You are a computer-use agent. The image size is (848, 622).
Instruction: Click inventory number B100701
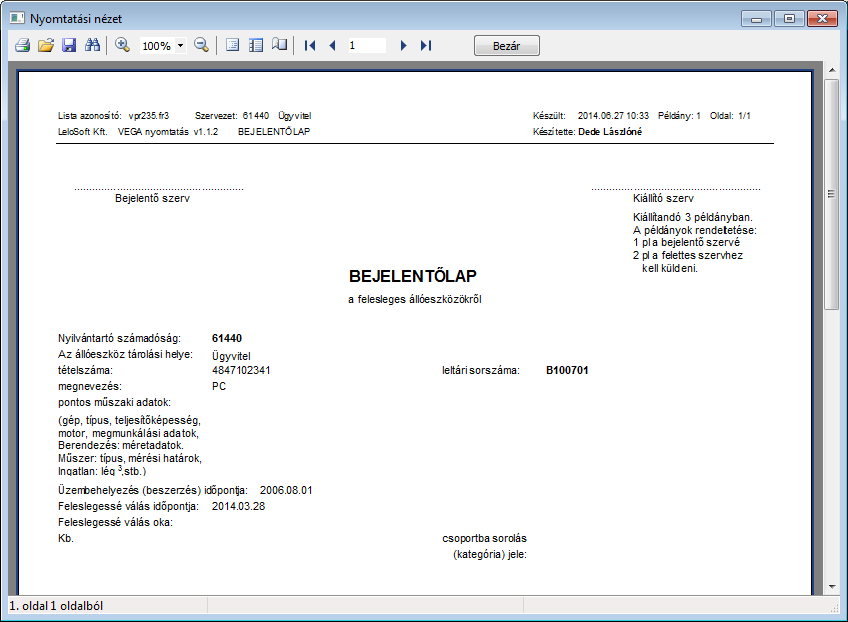coord(567,370)
